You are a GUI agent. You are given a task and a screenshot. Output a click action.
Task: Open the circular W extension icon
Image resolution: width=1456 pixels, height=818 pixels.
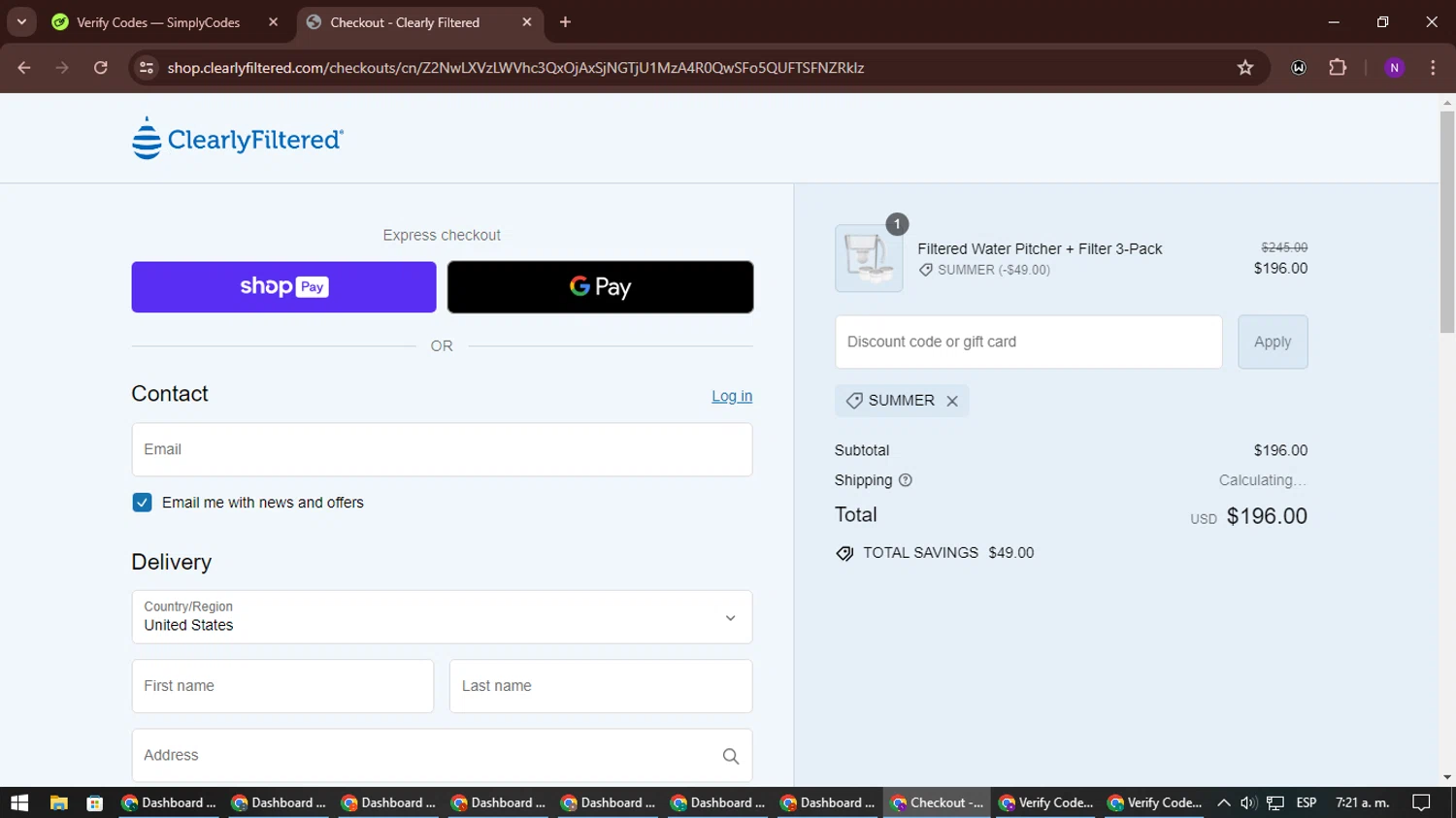pyautogui.click(x=1299, y=68)
